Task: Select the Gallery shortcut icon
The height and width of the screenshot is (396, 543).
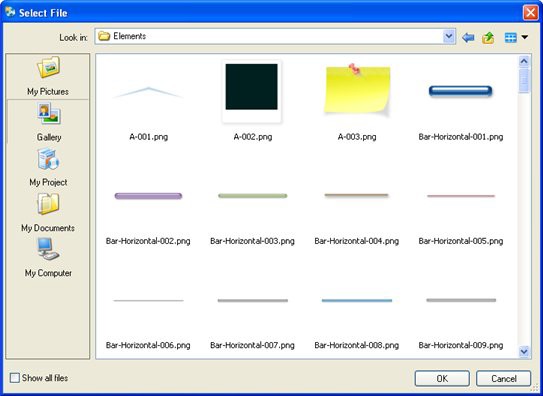Action: (x=48, y=114)
